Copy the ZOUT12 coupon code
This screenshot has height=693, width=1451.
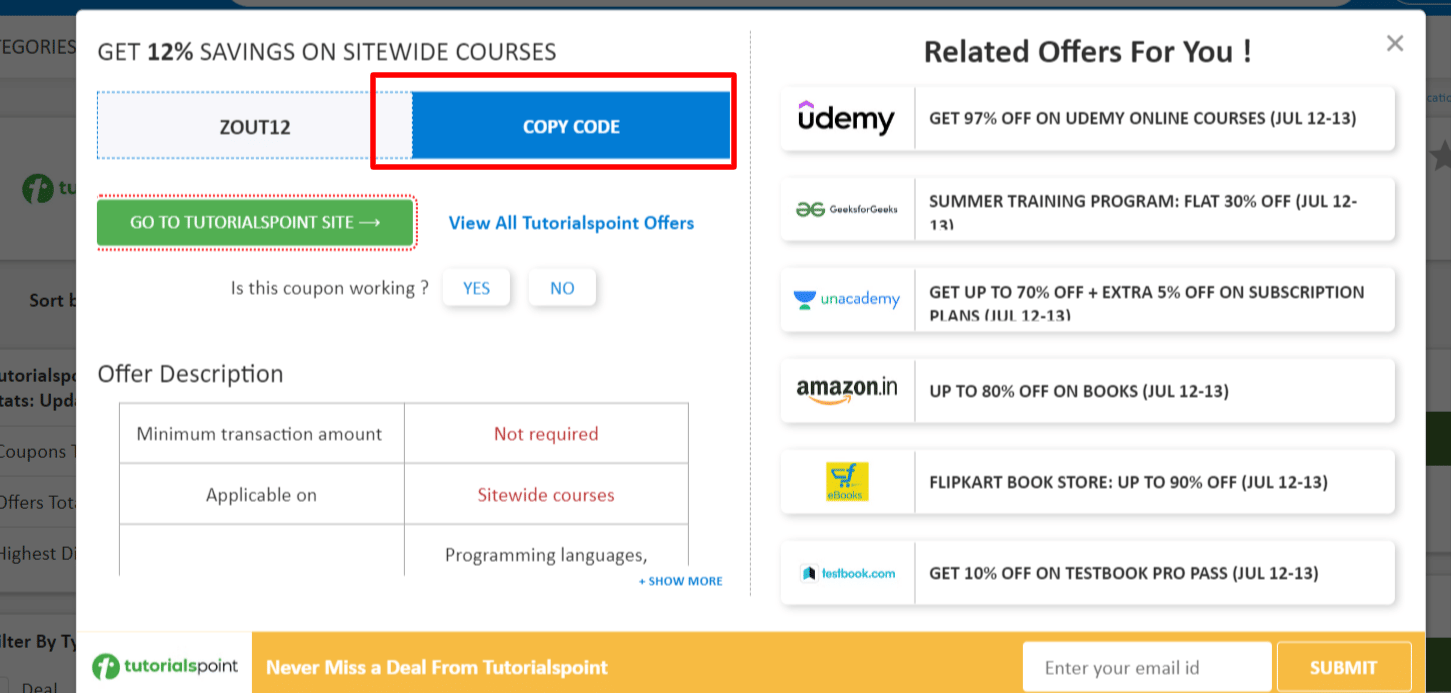pos(571,126)
